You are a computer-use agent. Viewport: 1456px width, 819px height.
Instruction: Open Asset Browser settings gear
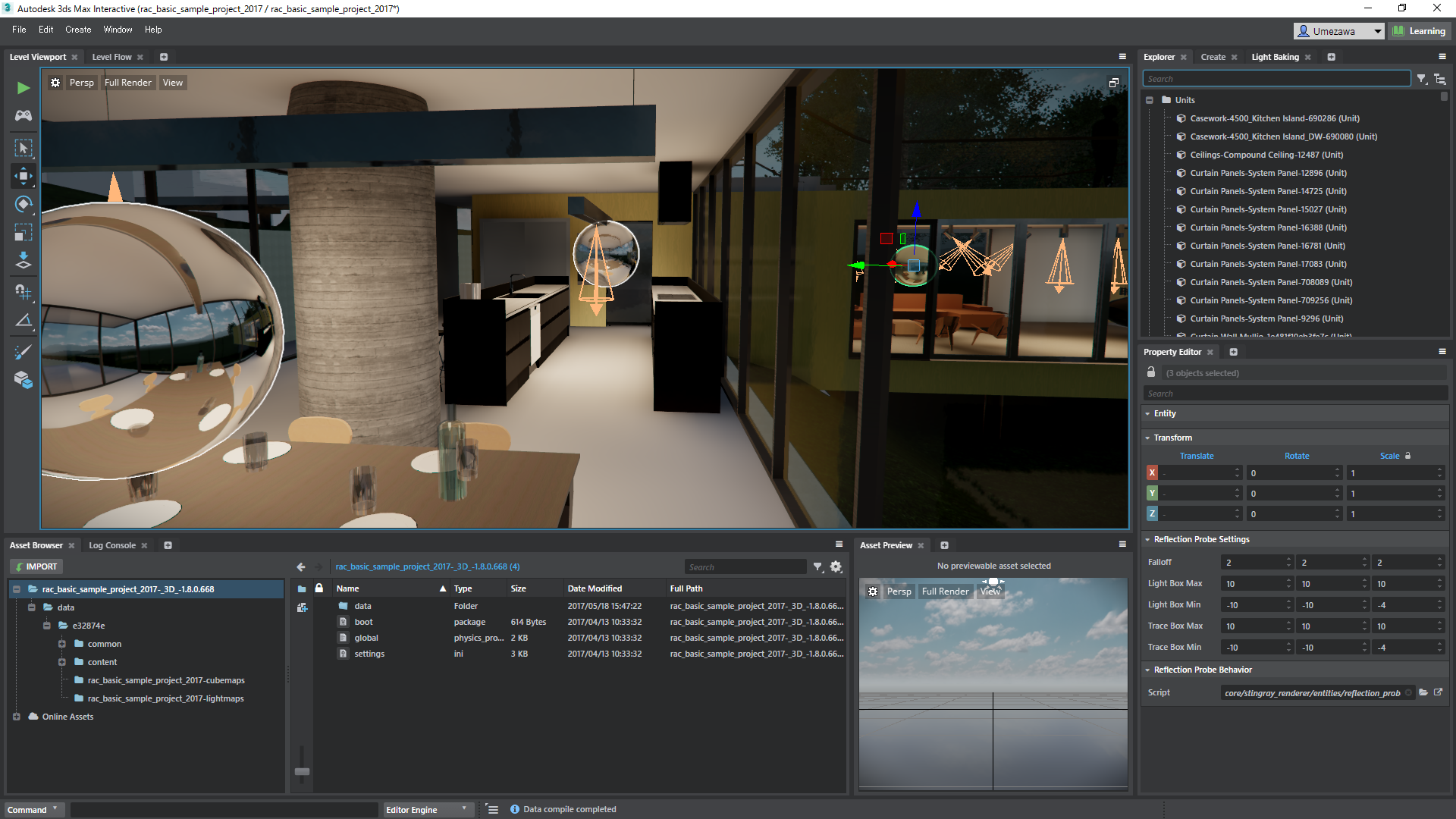click(x=836, y=566)
